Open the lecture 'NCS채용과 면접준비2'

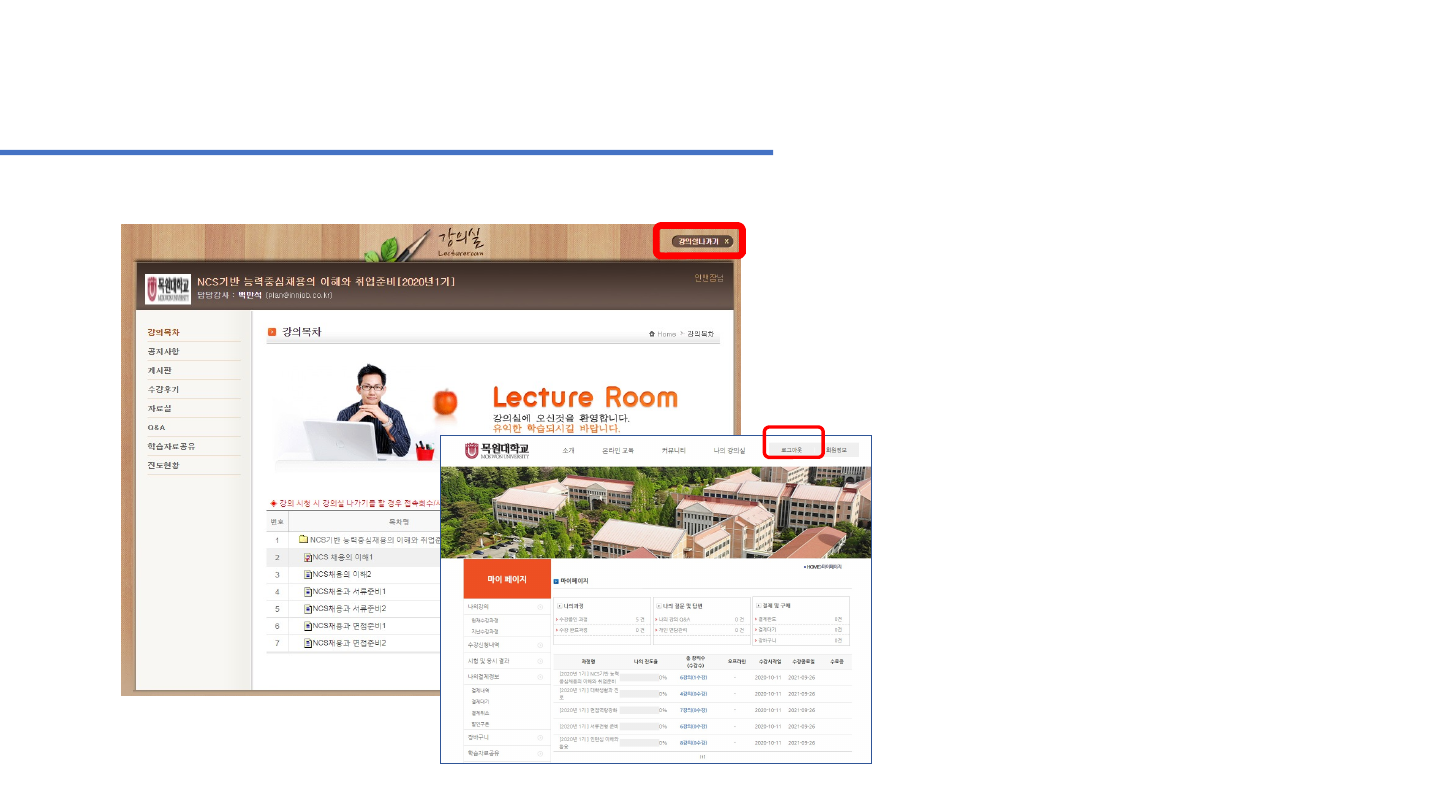pyautogui.click(x=349, y=643)
